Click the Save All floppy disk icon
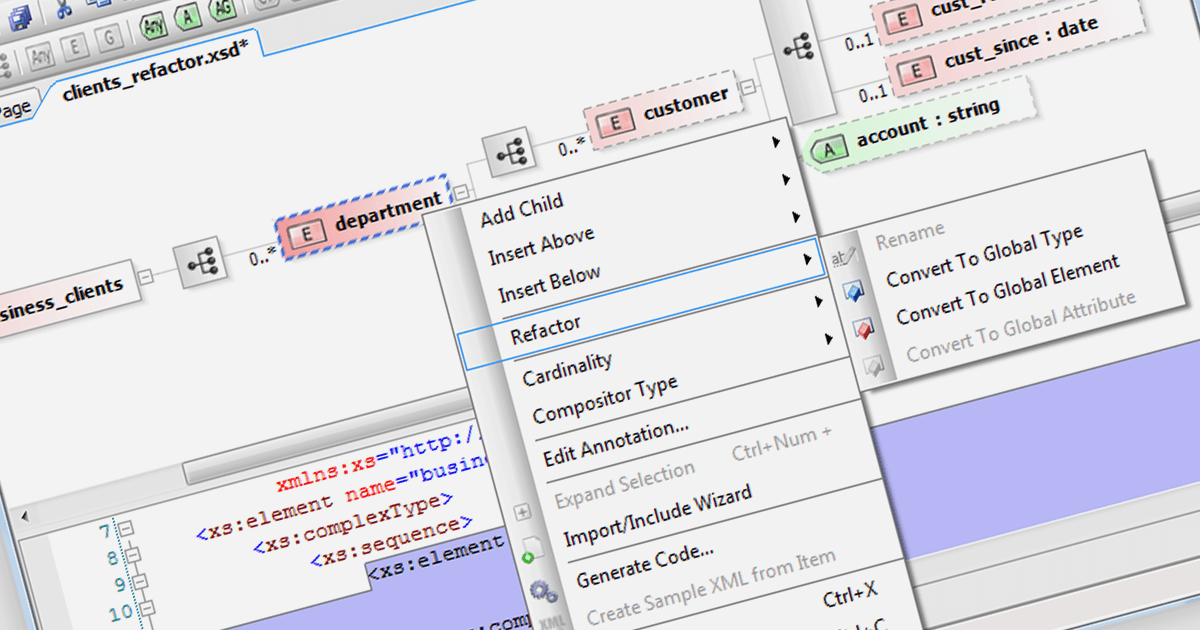1200x630 pixels. point(20,20)
